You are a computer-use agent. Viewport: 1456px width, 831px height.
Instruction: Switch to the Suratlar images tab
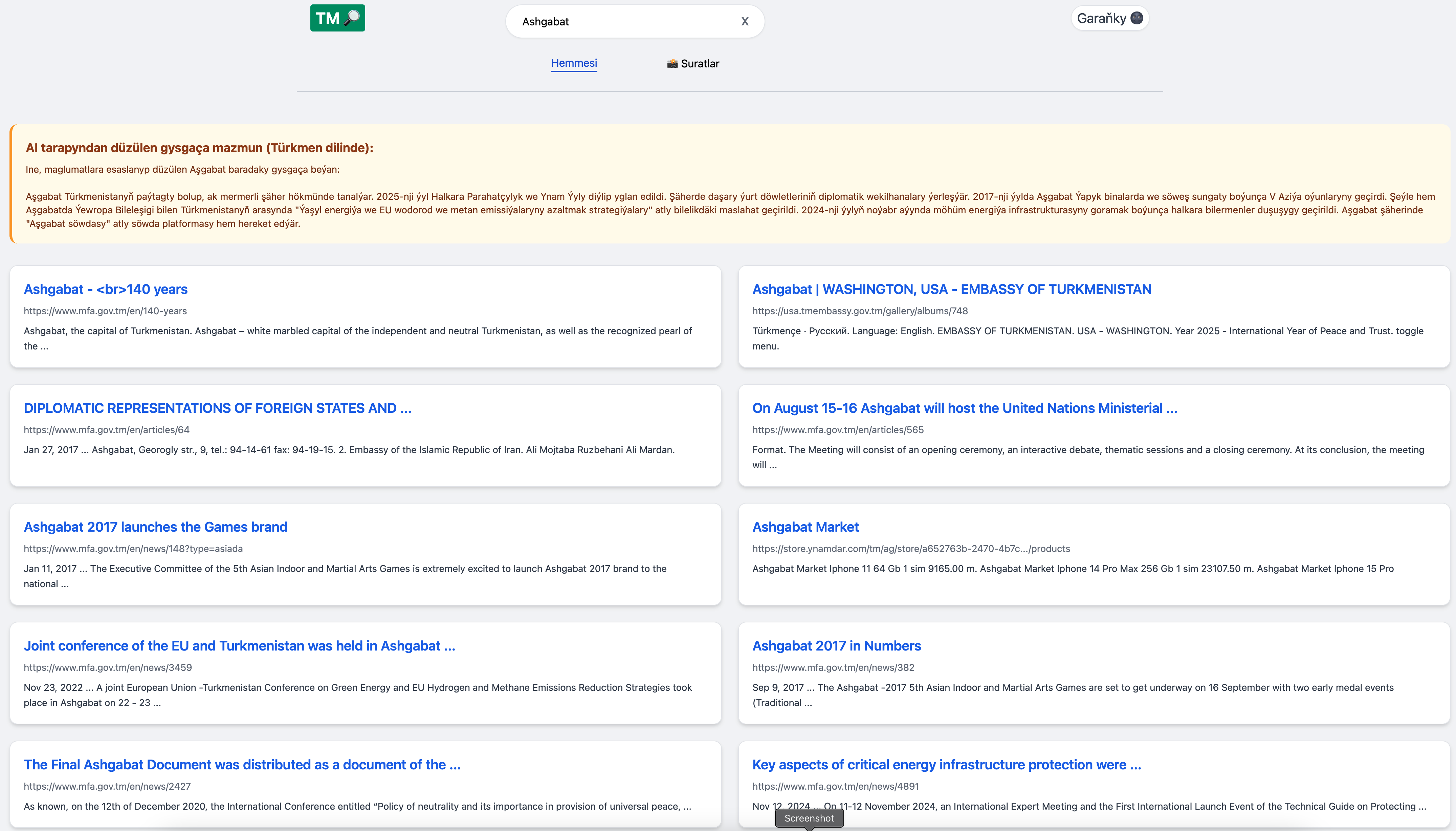pos(693,63)
